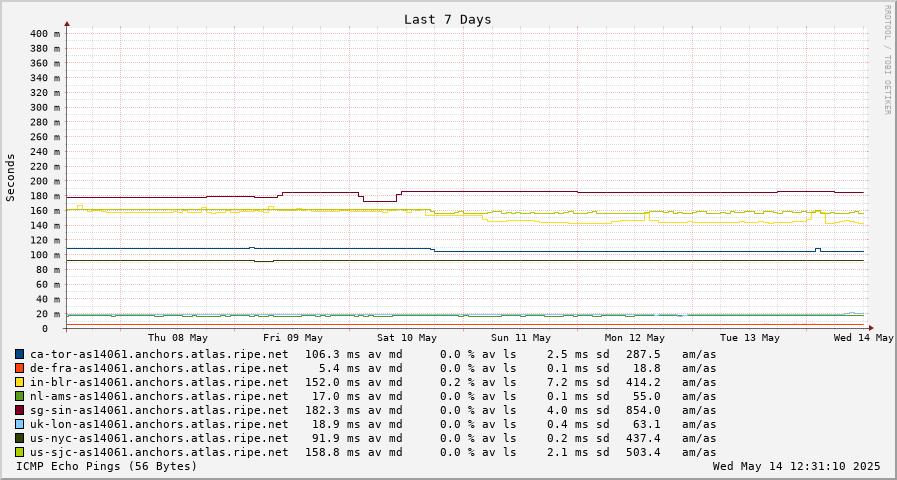Click the dark red sg-sin legend swatch
The height and width of the screenshot is (480, 897).
[x=20, y=410]
